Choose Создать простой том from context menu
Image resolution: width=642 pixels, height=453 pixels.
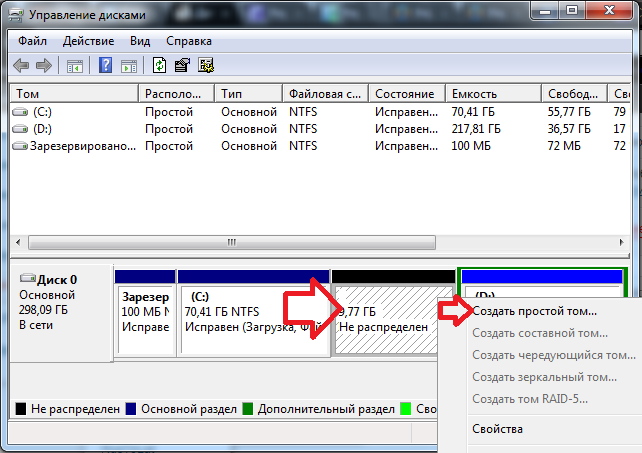pyautogui.click(x=534, y=311)
